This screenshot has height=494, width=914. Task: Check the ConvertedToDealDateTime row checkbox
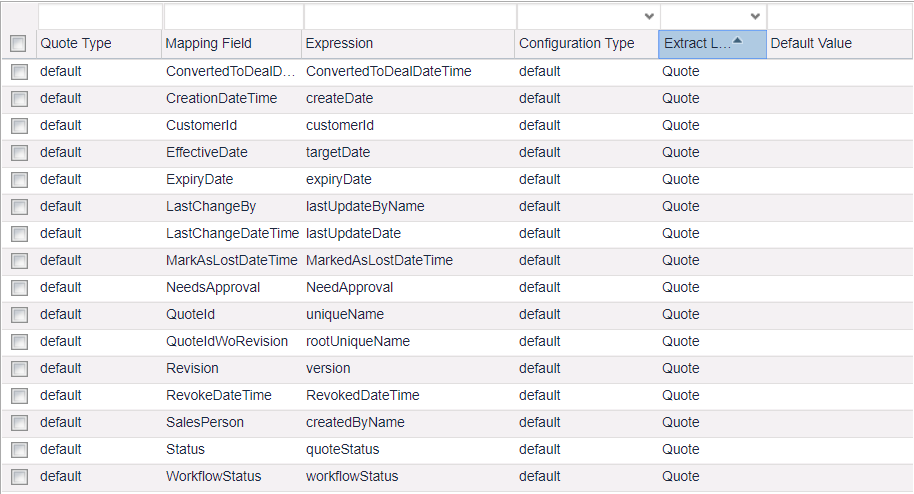18,72
